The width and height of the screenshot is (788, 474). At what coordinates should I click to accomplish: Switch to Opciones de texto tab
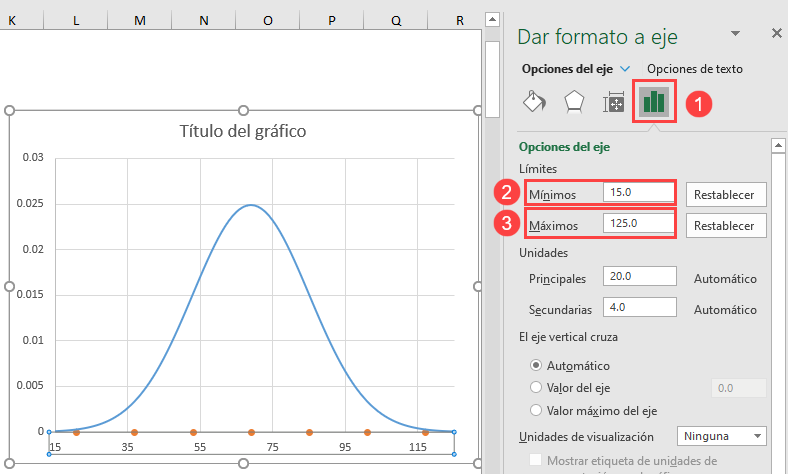695,69
